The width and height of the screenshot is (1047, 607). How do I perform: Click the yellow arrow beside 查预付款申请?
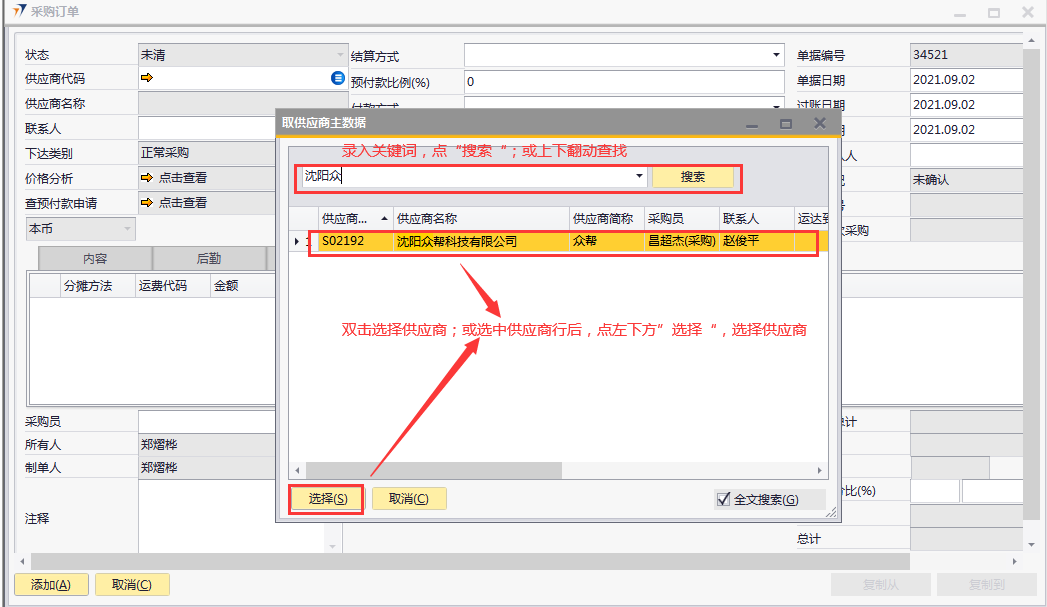tap(148, 203)
